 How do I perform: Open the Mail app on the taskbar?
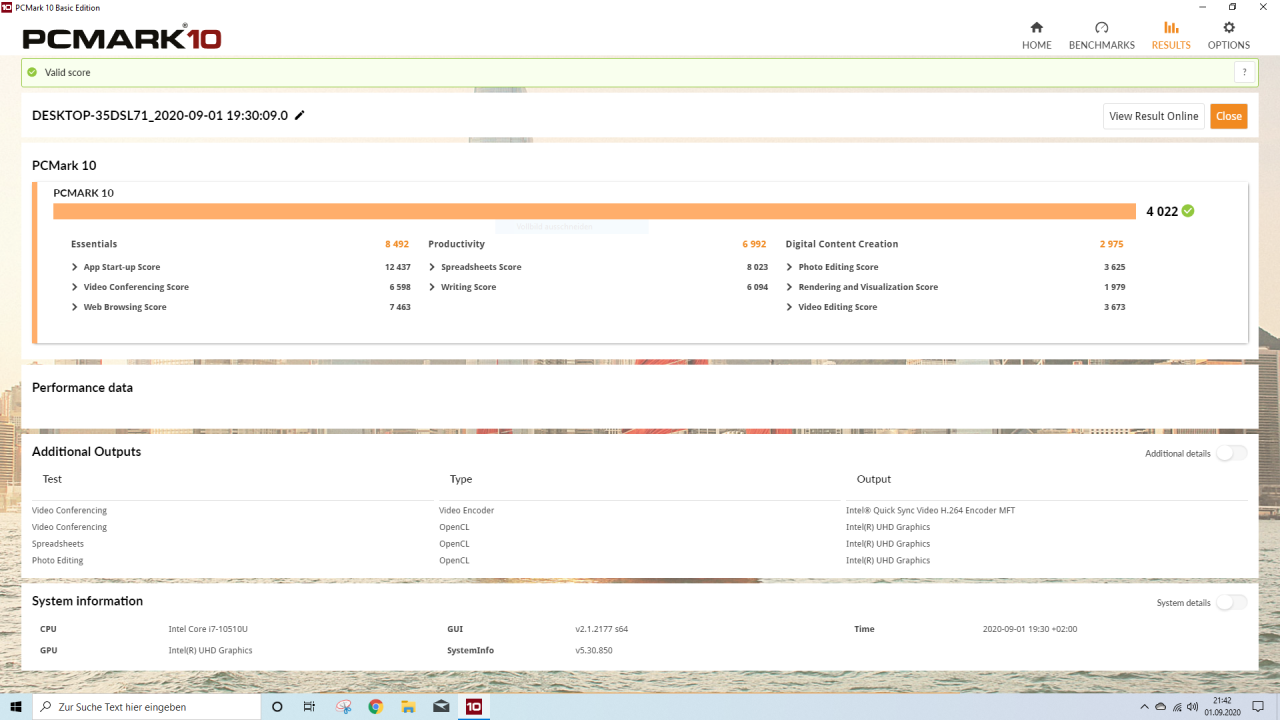[x=441, y=707]
